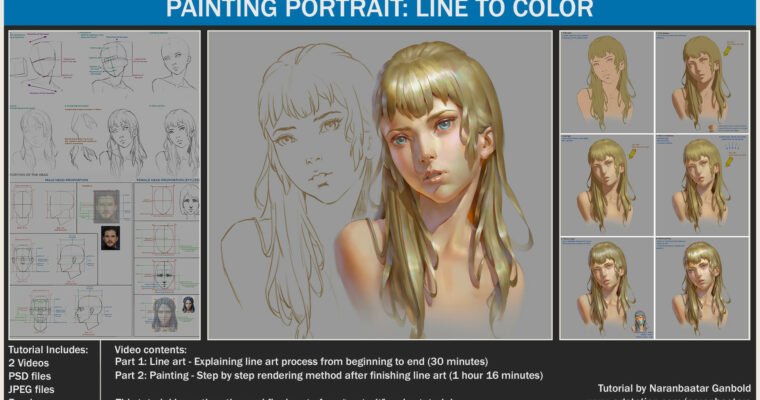Click the "Tutorial Includes:" heading
Image resolution: width=760 pixels, height=400 pixels.
pyautogui.click(x=48, y=350)
